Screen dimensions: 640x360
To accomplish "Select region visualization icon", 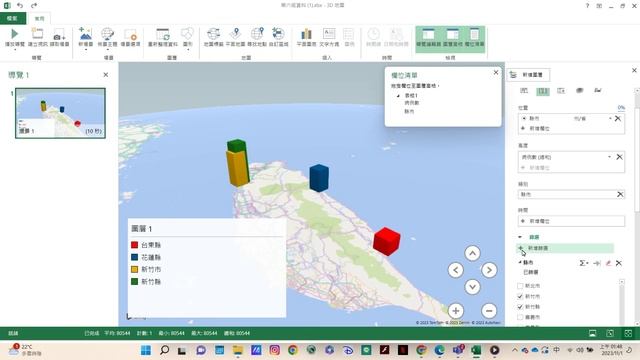I will [x=598, y=91].
